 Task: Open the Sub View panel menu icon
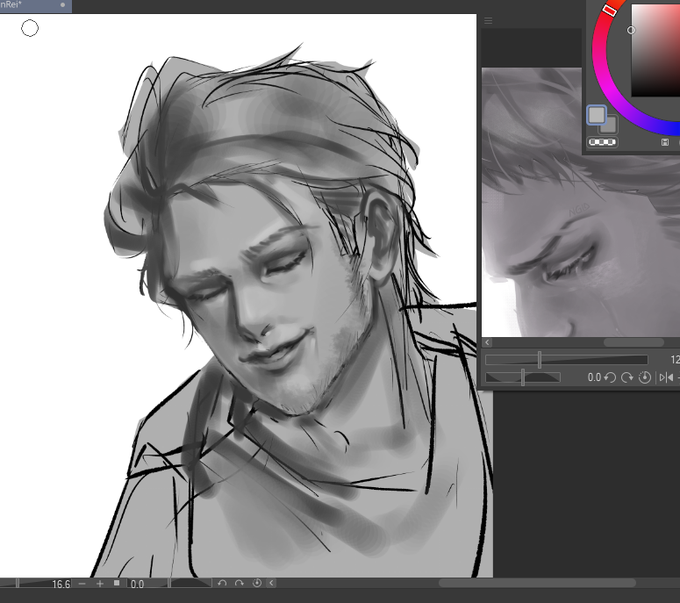coord(488,21)
